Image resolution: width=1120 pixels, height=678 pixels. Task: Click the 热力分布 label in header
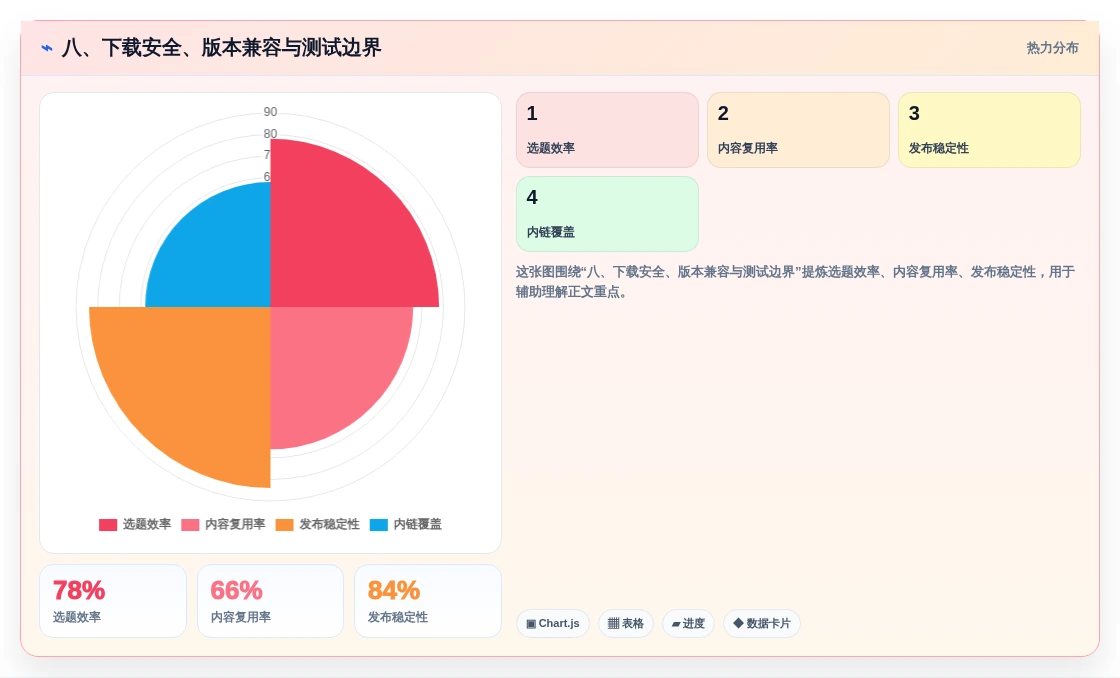click(x=1052, y=48)
